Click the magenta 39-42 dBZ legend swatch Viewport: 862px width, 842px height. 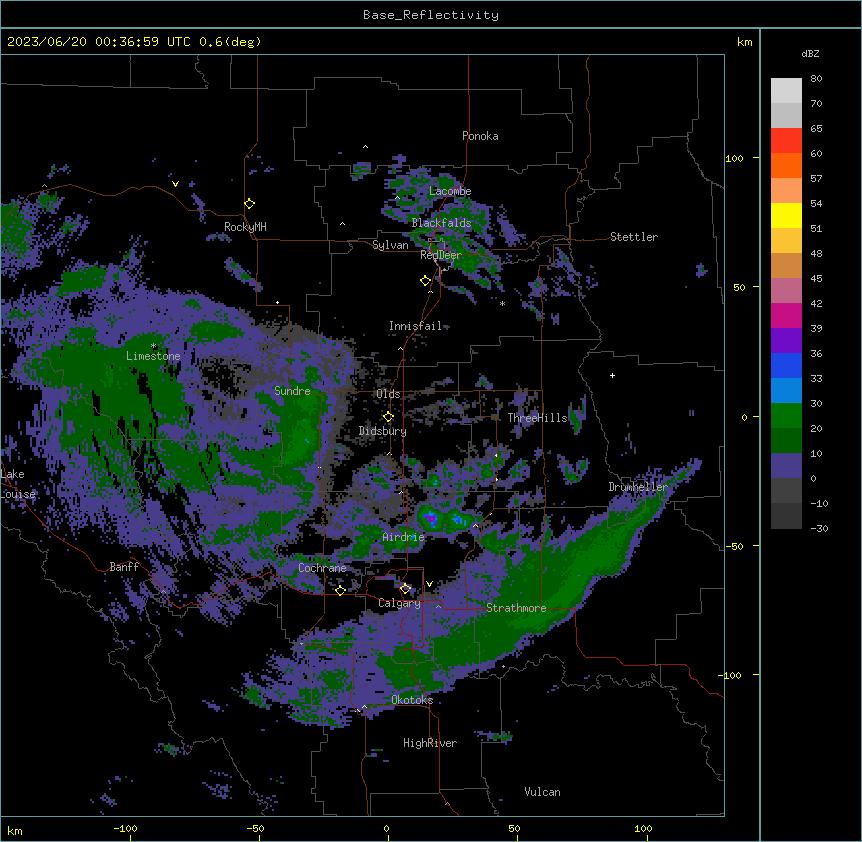tap(786, 316)
